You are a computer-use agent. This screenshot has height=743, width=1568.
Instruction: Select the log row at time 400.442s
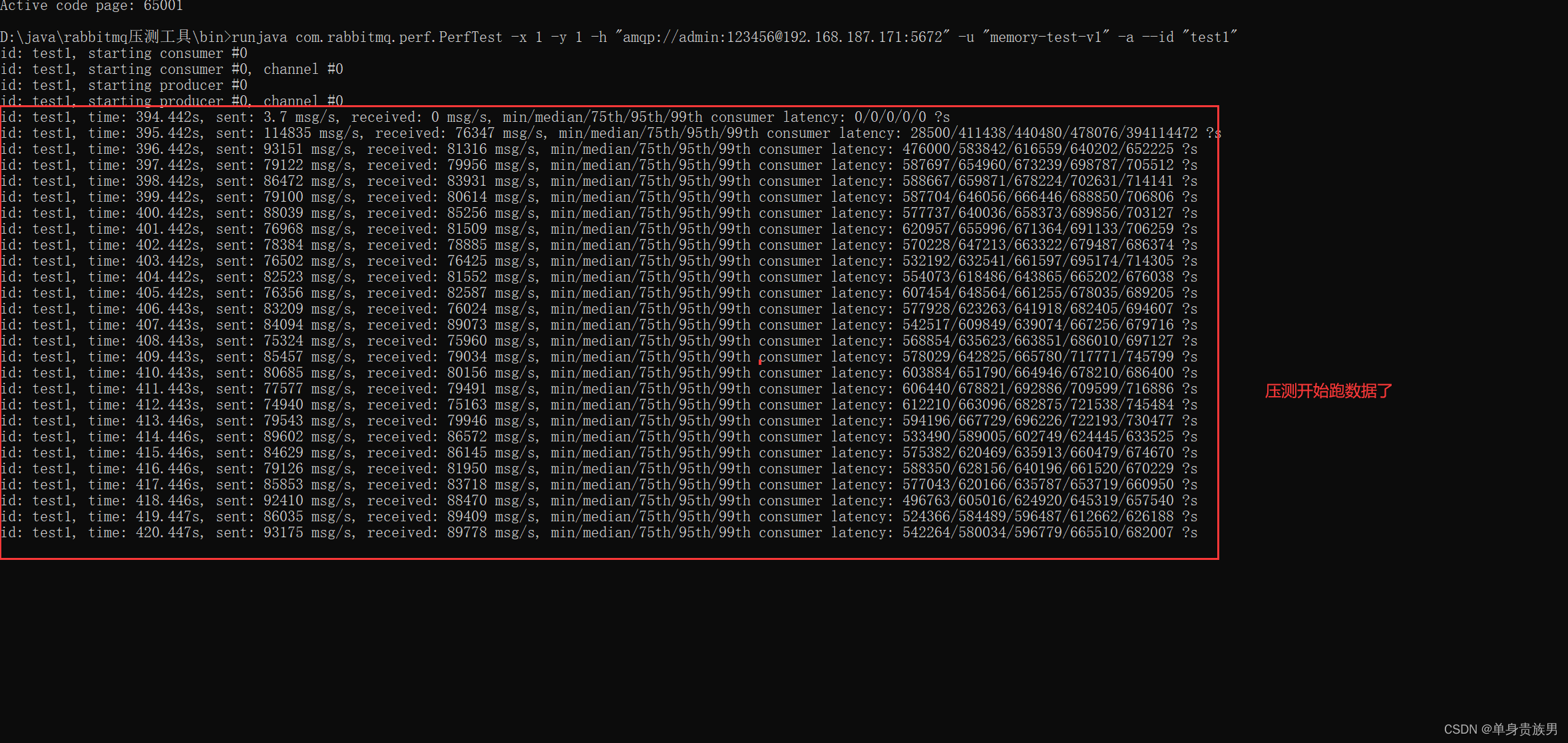click(599, 213)
